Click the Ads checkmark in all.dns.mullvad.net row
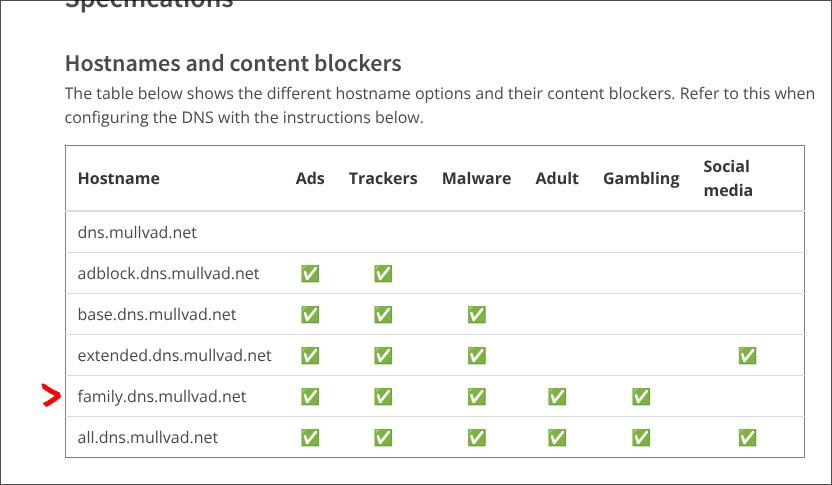Screen dimensions: 832x485 click(310, 438)
